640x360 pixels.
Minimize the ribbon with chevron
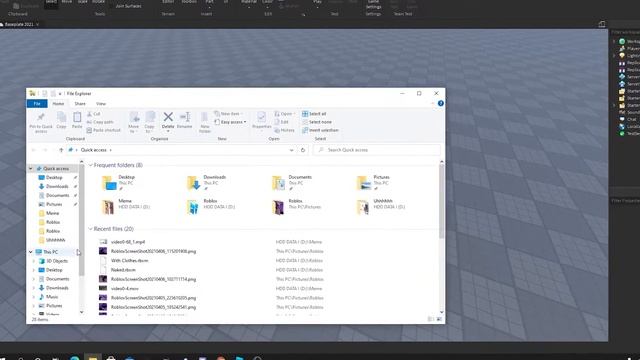[x=433, y=104]
